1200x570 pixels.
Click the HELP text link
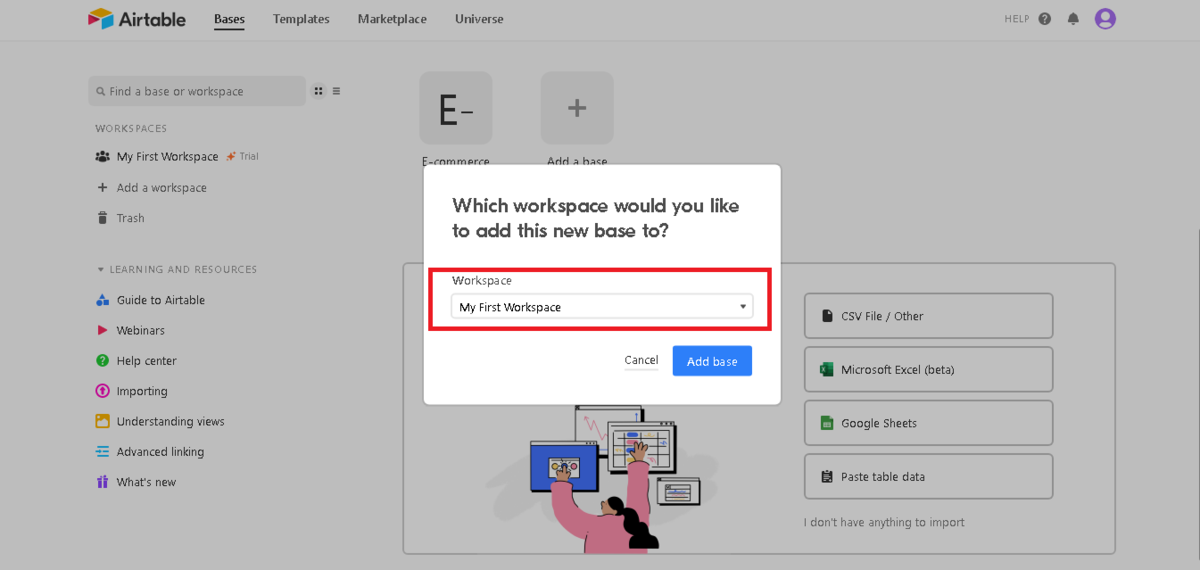click(x=1017, y=19)
